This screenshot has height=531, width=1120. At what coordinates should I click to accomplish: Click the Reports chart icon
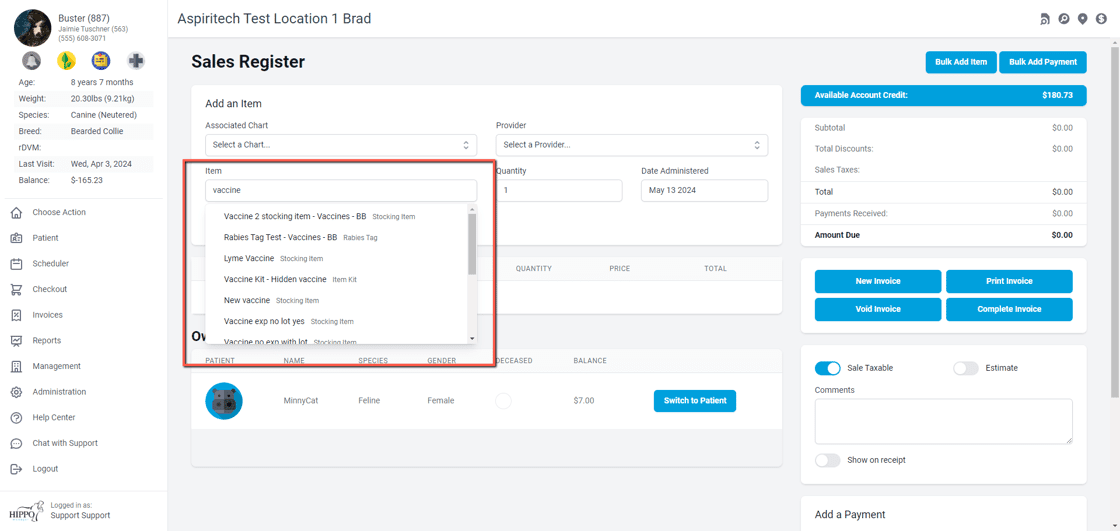pyautogui.click(x=16, y=341)
